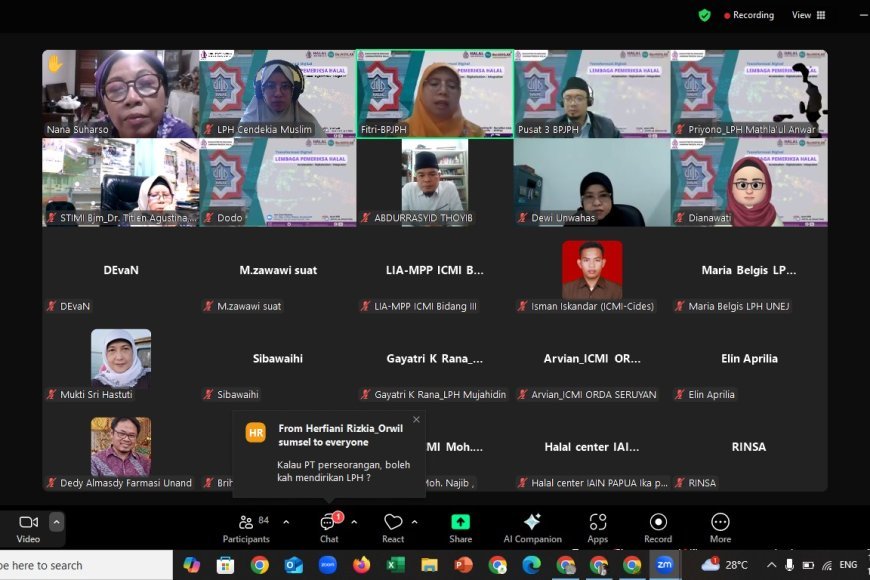Click the taskbar search box
Image resolution: width=870 pixels, height=580 pixels.
click(86, 566)
